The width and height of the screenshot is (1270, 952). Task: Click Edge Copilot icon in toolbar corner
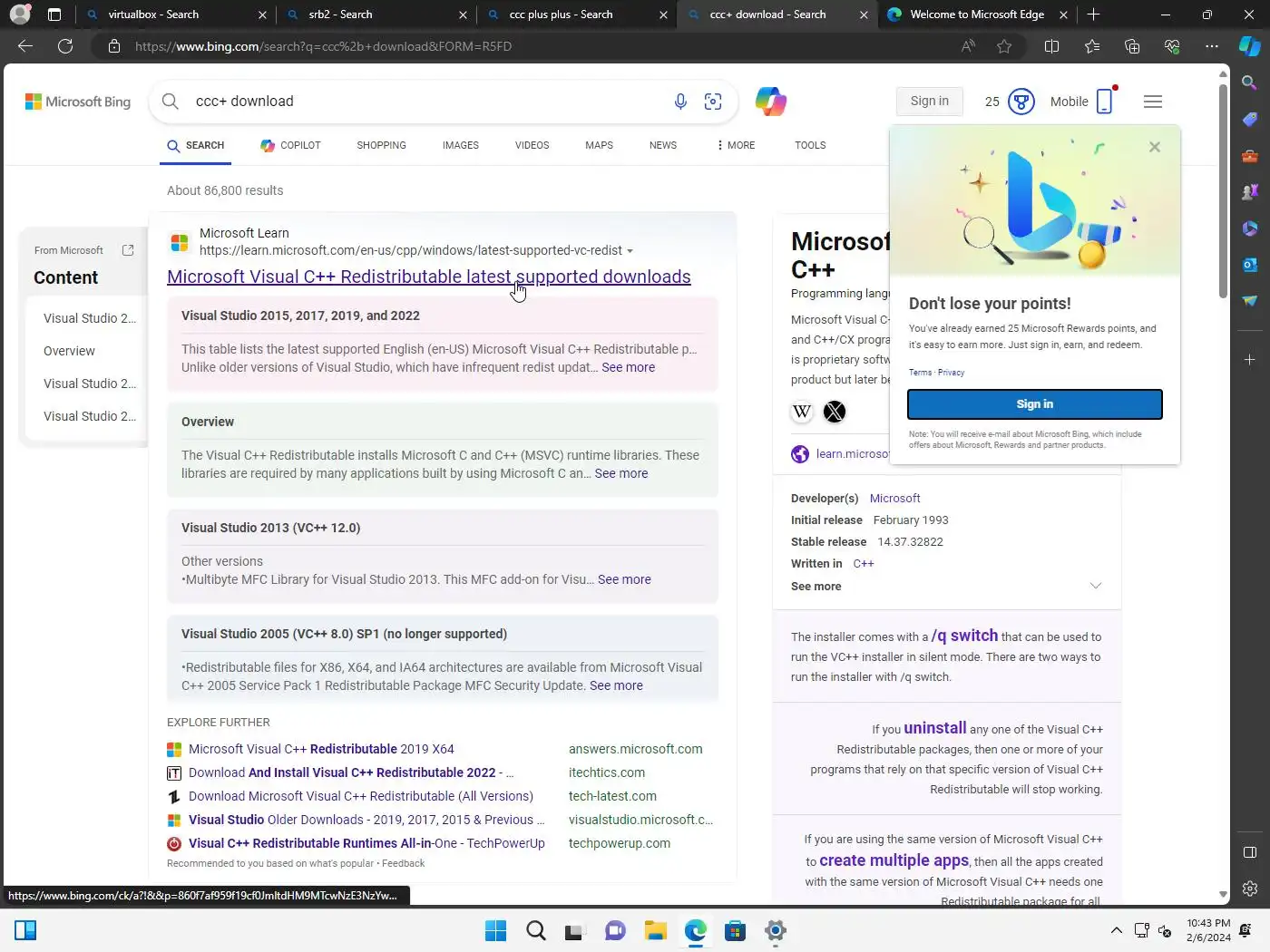pyautogui.click(x=1249, y=46)
